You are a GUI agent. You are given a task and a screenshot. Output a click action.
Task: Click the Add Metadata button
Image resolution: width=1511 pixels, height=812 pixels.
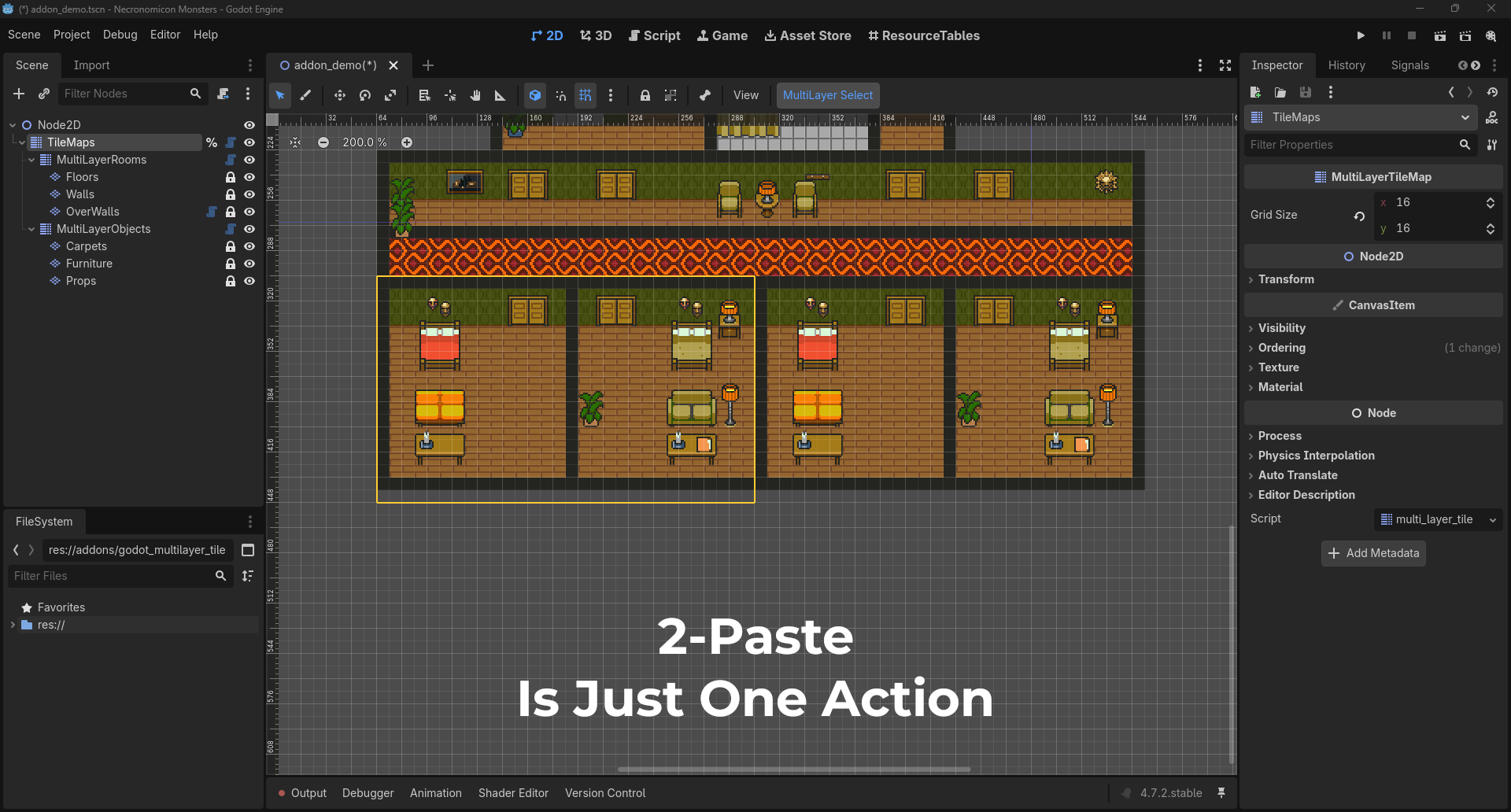tap(1373, 553)
